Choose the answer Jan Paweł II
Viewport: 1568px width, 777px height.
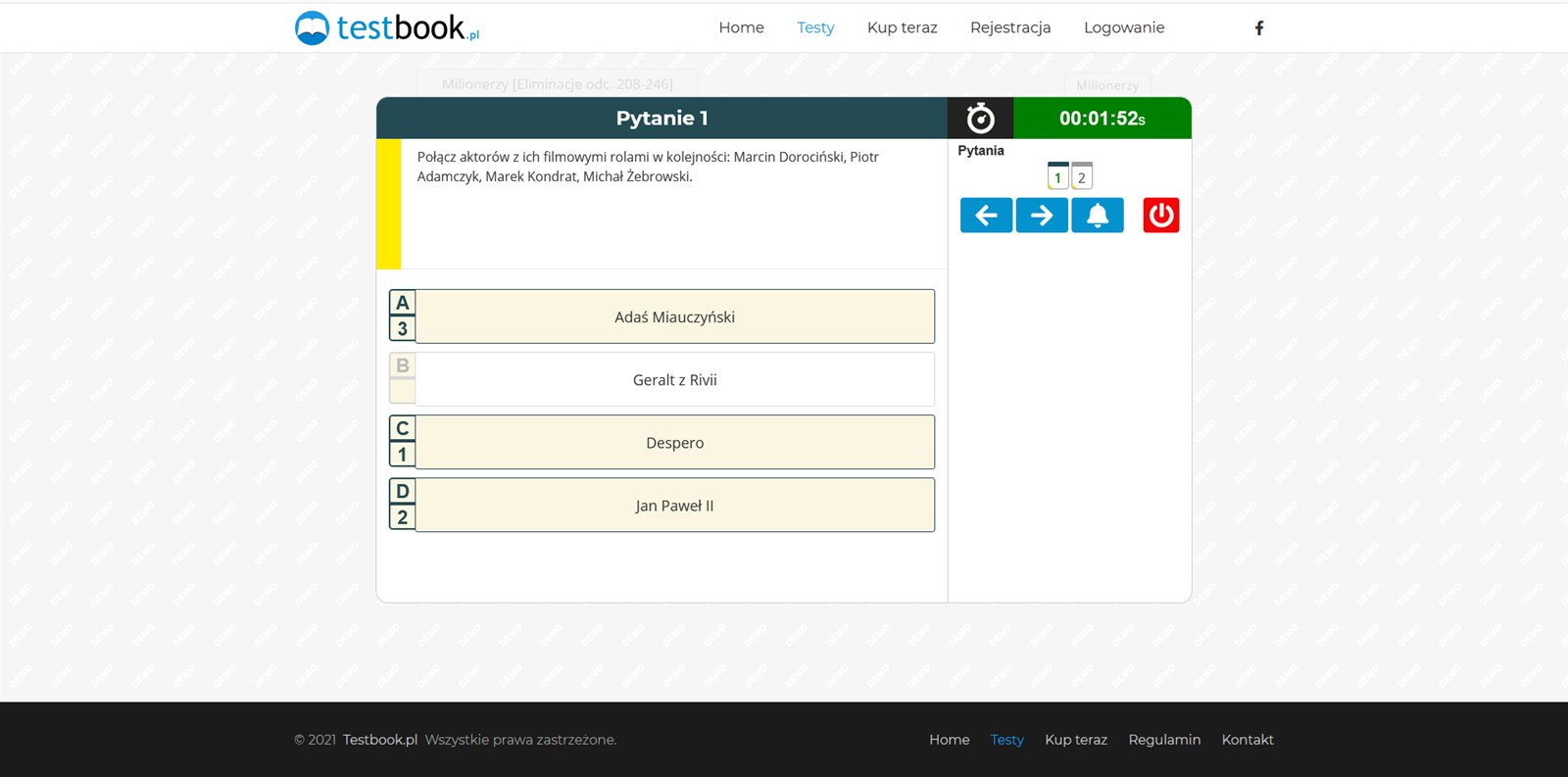(x=674, y=506)
